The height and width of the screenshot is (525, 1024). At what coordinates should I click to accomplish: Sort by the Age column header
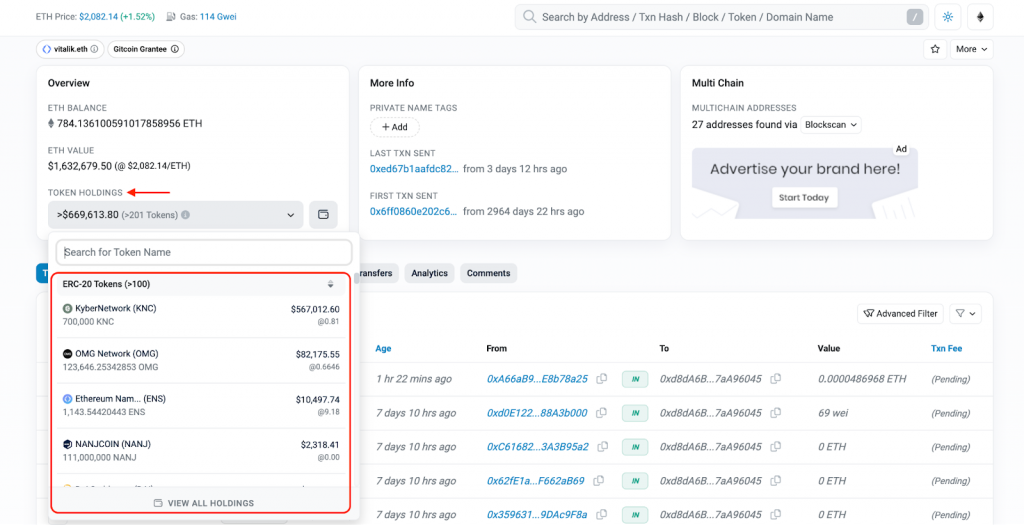point(383,348)
